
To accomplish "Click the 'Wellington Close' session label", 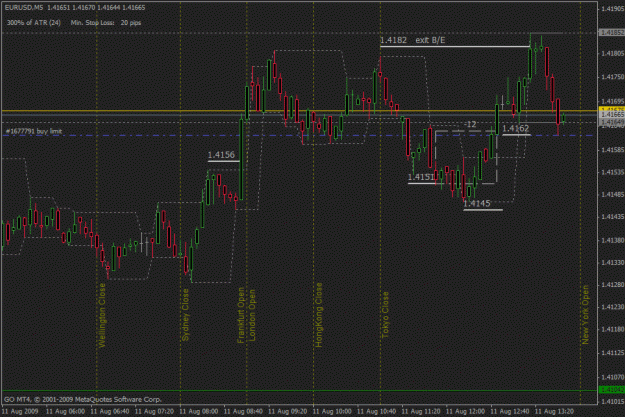I will pyautogui.click(x=102, y=315).
